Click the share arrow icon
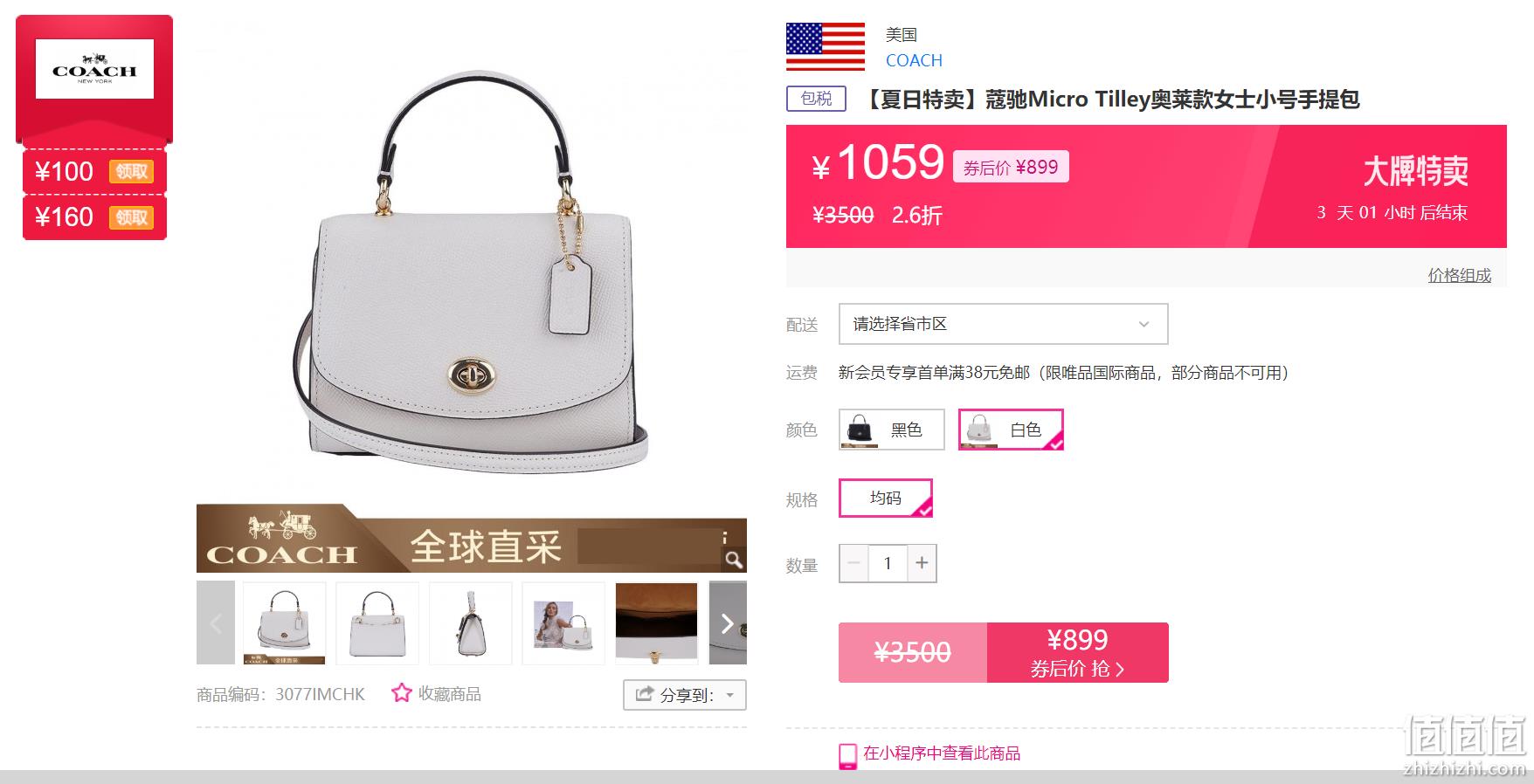This screenshot has height=784, width=1534. pos(645,695)
